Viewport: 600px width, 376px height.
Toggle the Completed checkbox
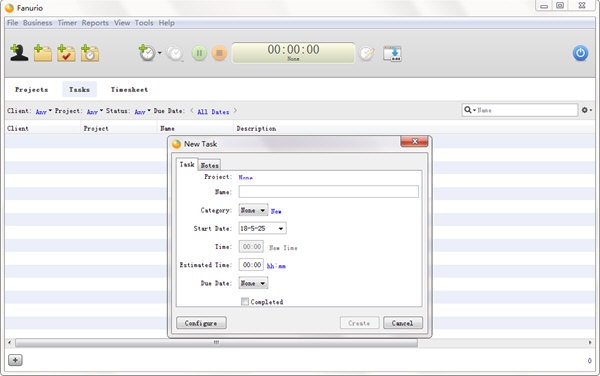(245, 302)
